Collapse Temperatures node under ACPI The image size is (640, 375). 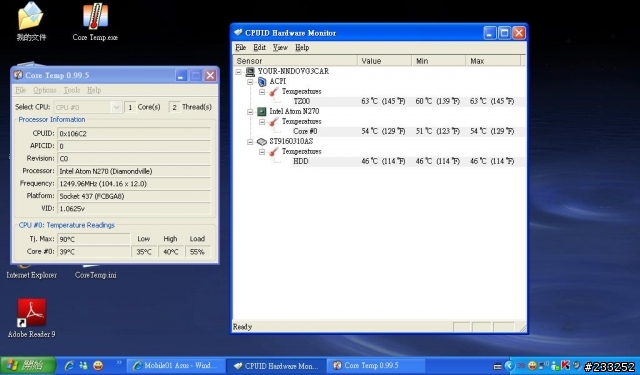262,92
